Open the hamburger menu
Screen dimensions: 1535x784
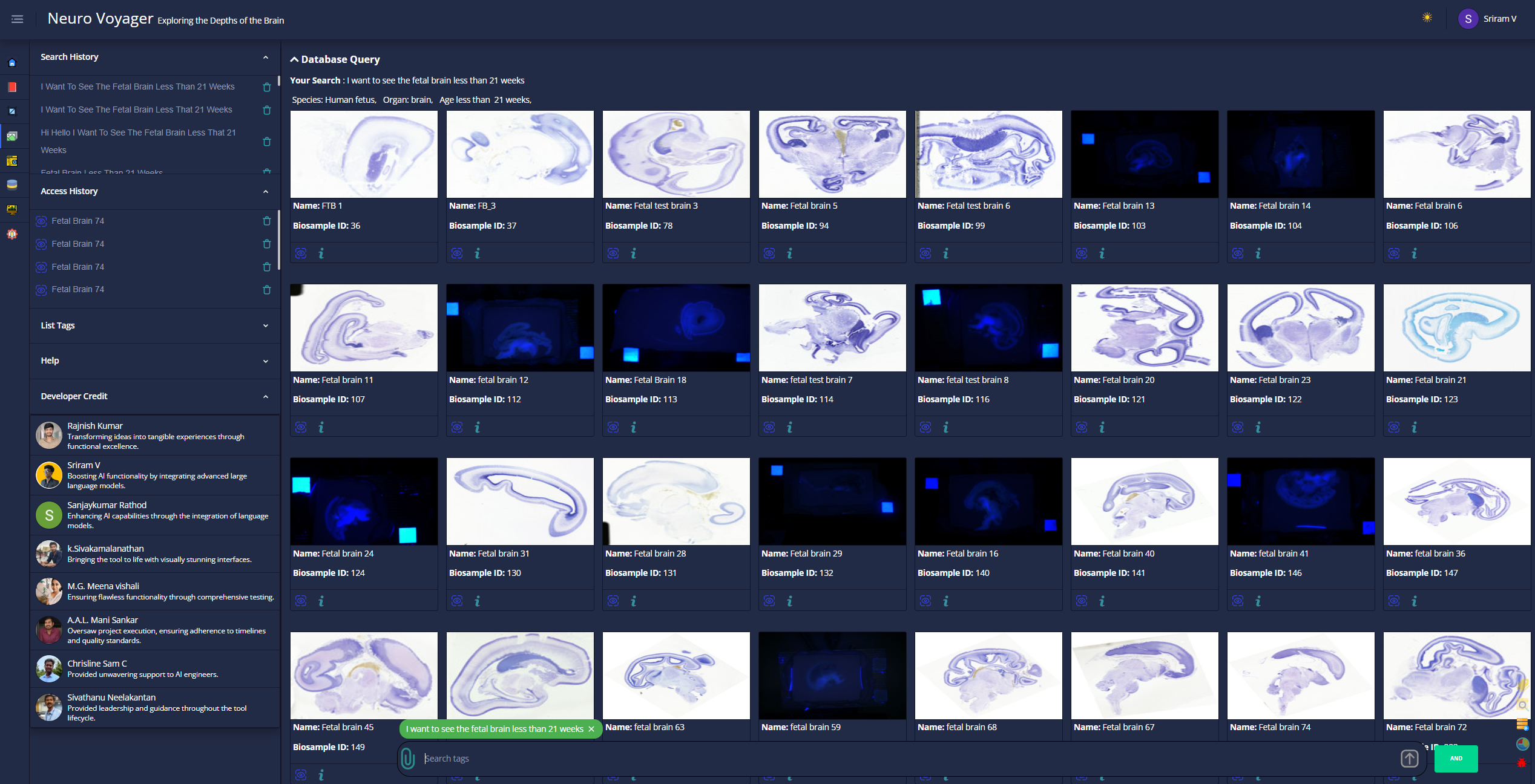(18, 19)
